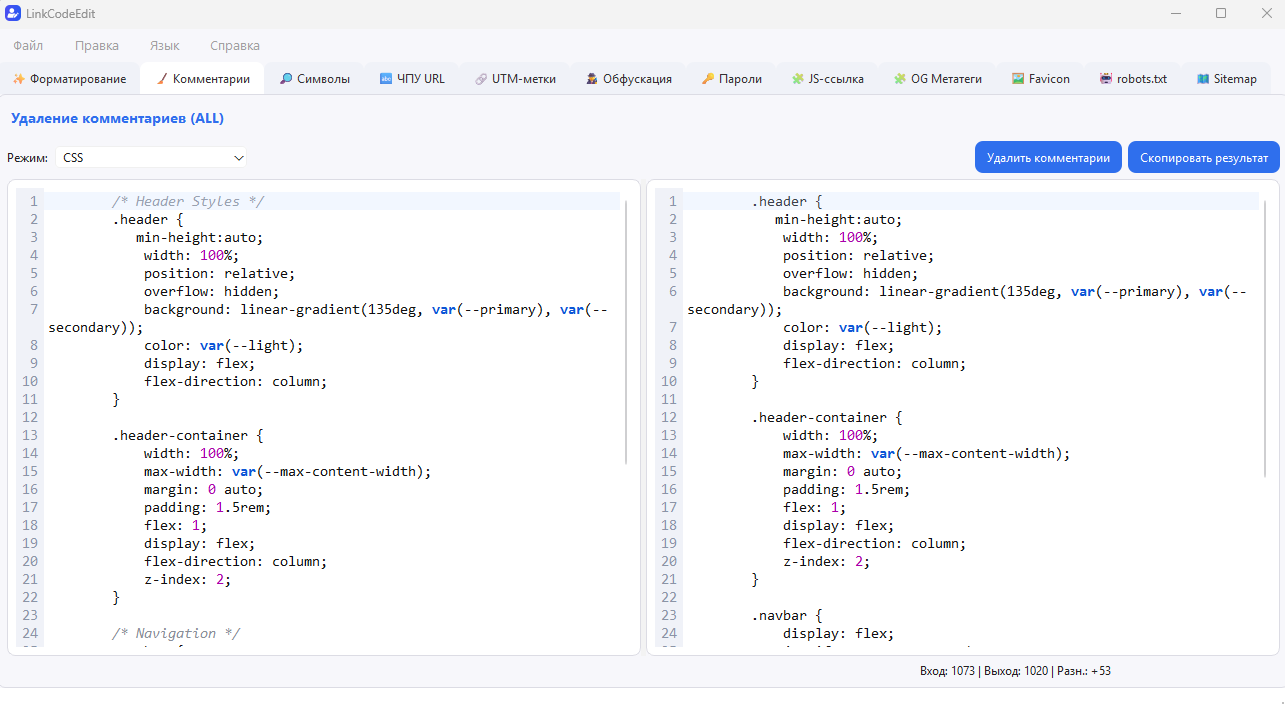Click the Скопировать результат button
1285x705 pixels.
[1204, 157]
